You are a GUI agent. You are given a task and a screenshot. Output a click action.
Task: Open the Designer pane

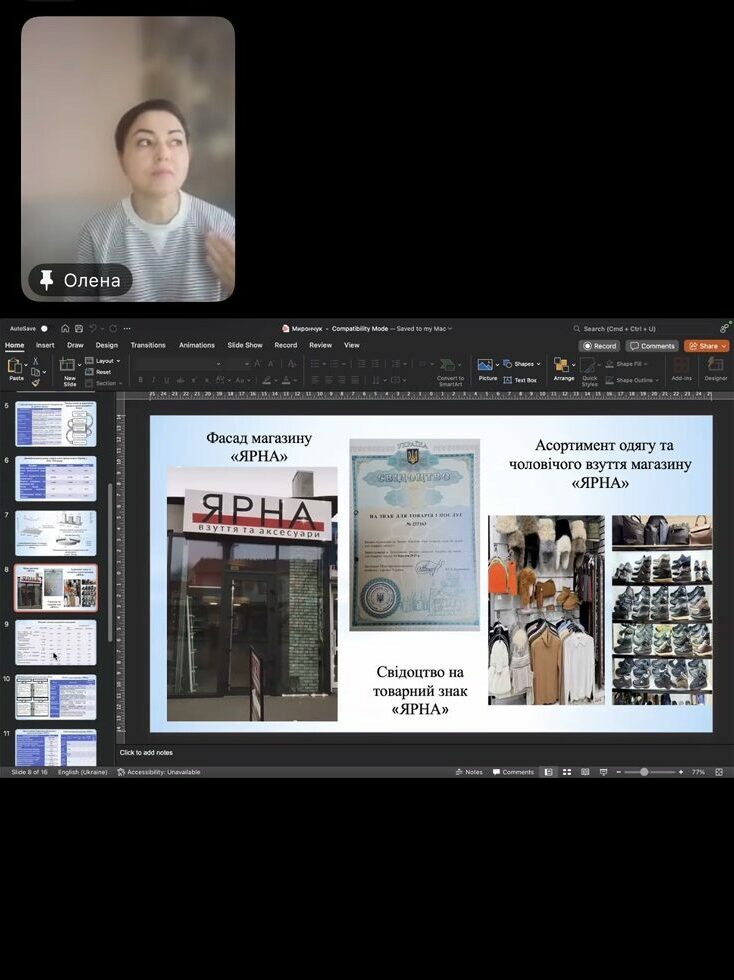pyautogui.click(x=715, y=367)
